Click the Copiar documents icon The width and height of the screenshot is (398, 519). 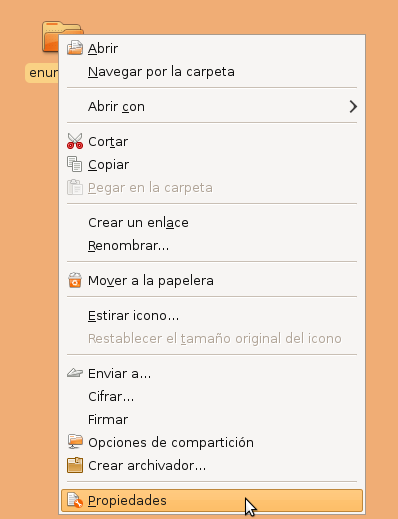click(75, 164)
